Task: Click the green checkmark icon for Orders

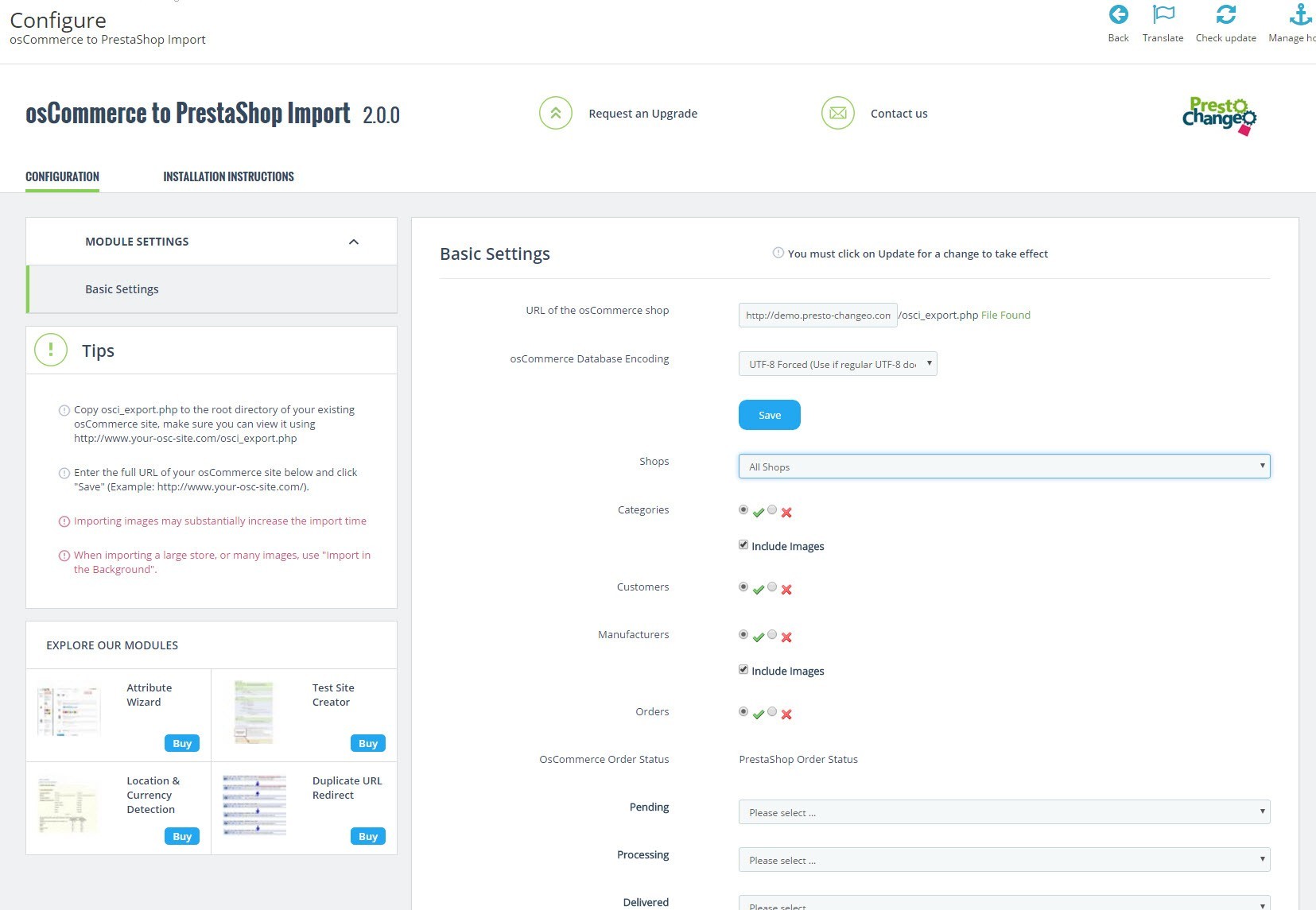Action: pos(759,714)
